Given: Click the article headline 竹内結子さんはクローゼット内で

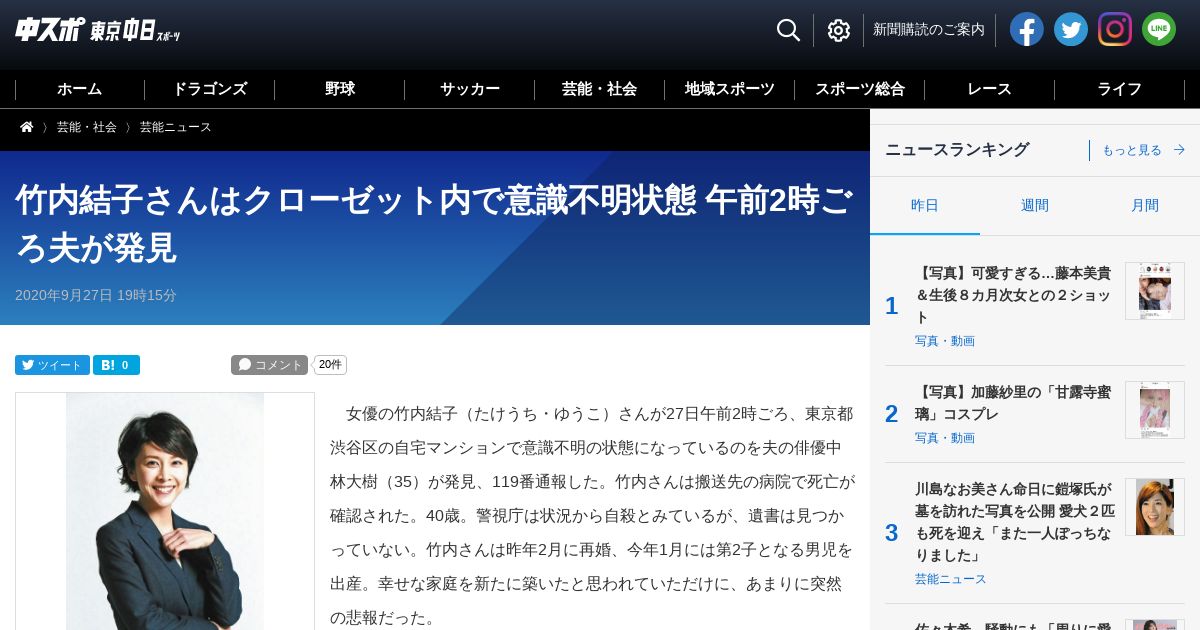Looking at the screenshot, I should tap(434, 223).
